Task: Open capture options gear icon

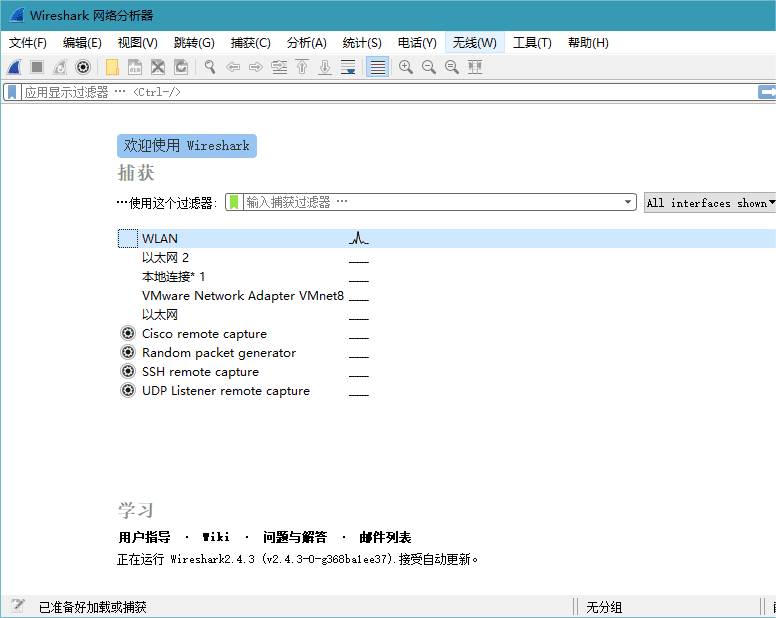Action: (x=83, y=67)
